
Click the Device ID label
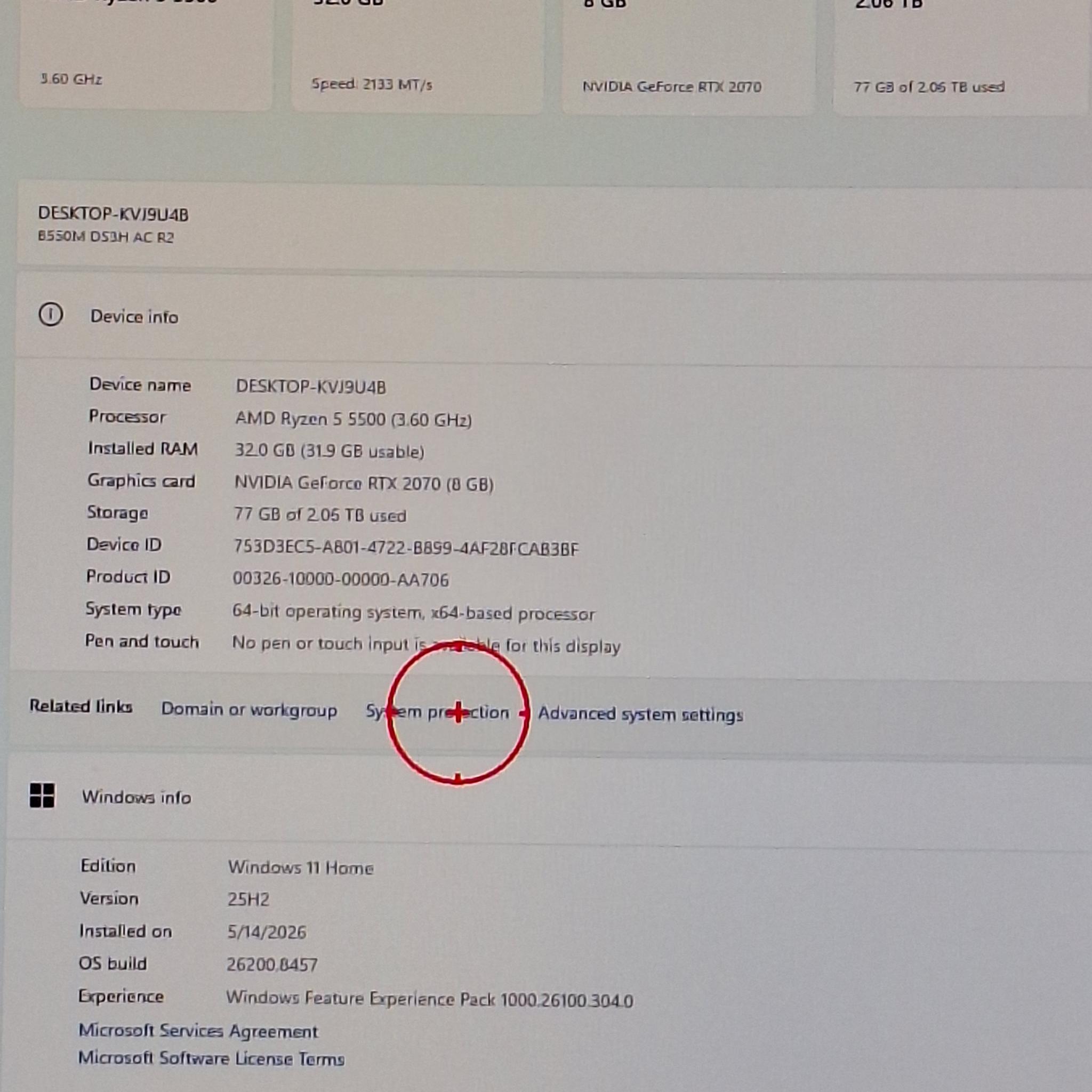(x=124, y=544)
